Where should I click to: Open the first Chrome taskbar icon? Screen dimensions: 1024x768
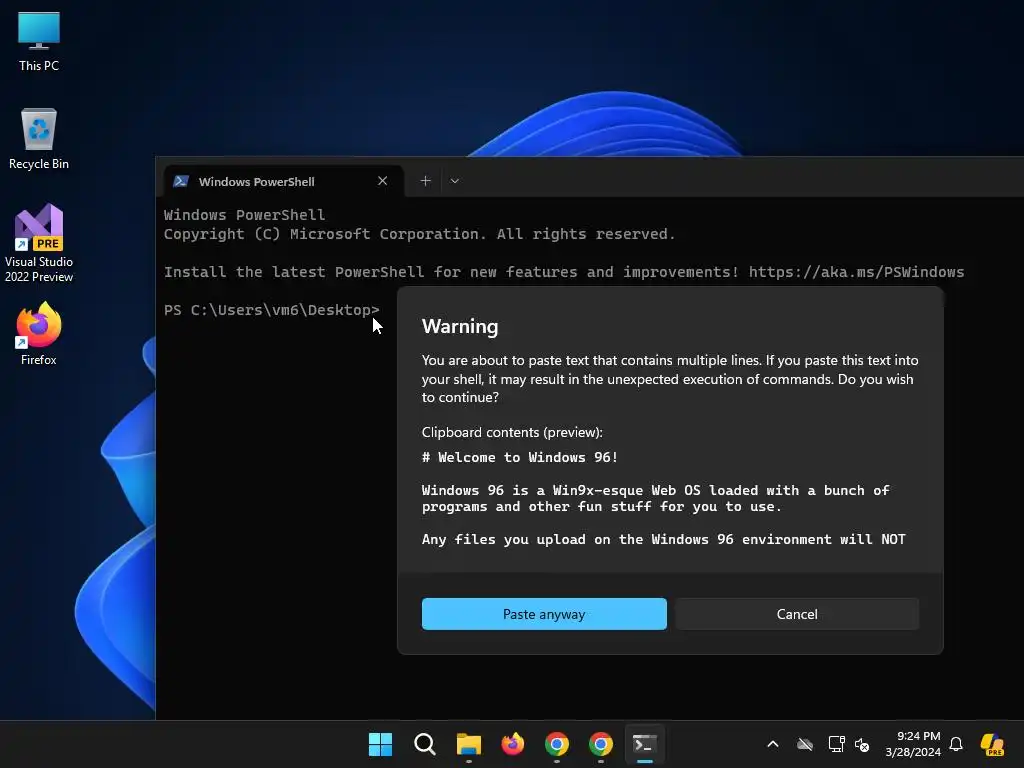556,744
